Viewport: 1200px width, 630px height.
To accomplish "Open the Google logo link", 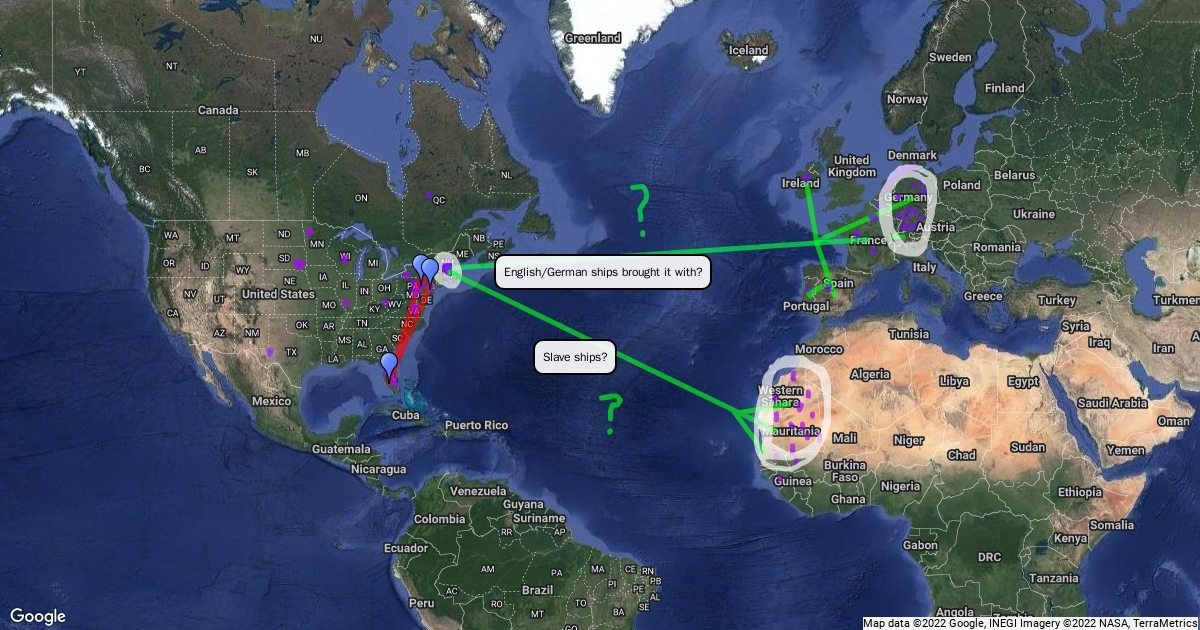I will click(x=38, y=615).
